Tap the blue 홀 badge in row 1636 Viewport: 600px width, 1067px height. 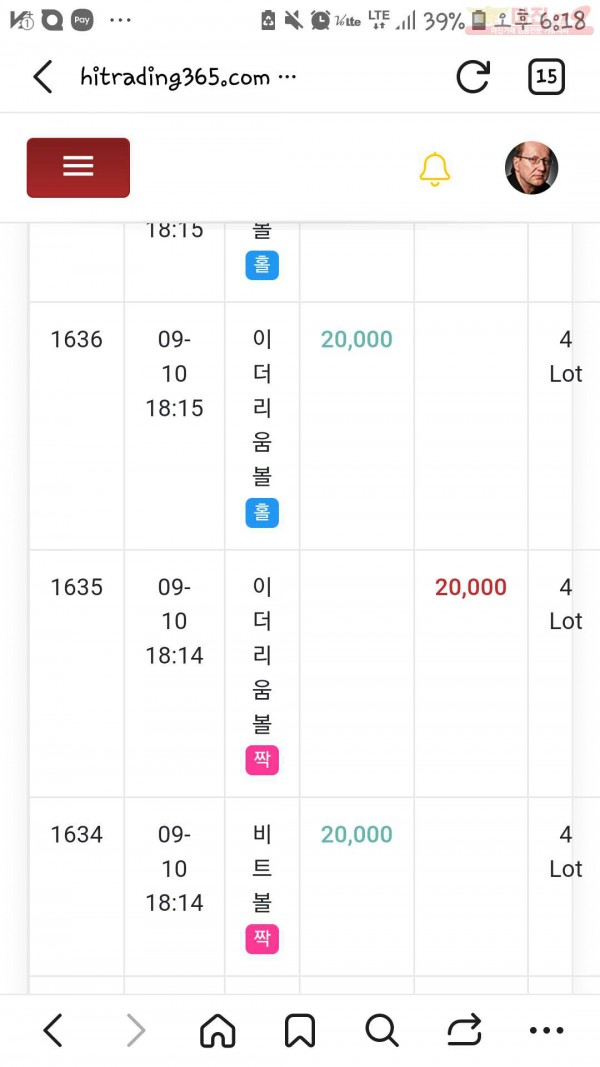(262, 512)
